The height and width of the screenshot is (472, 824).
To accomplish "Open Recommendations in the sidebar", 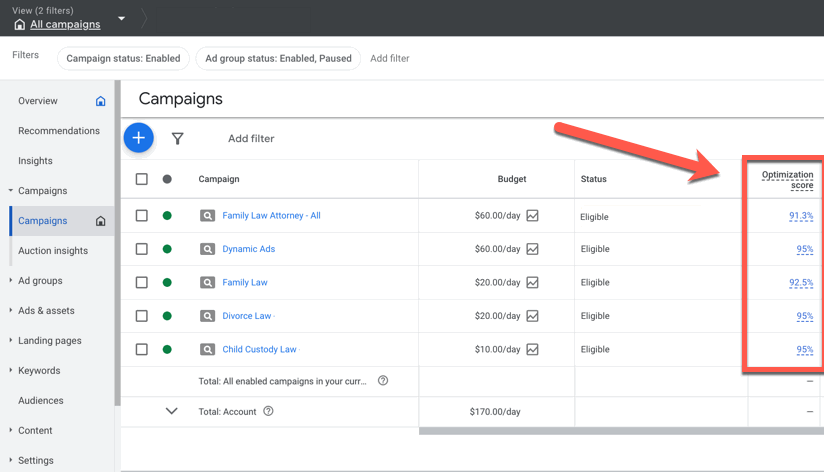I will (x=59, y=131).
